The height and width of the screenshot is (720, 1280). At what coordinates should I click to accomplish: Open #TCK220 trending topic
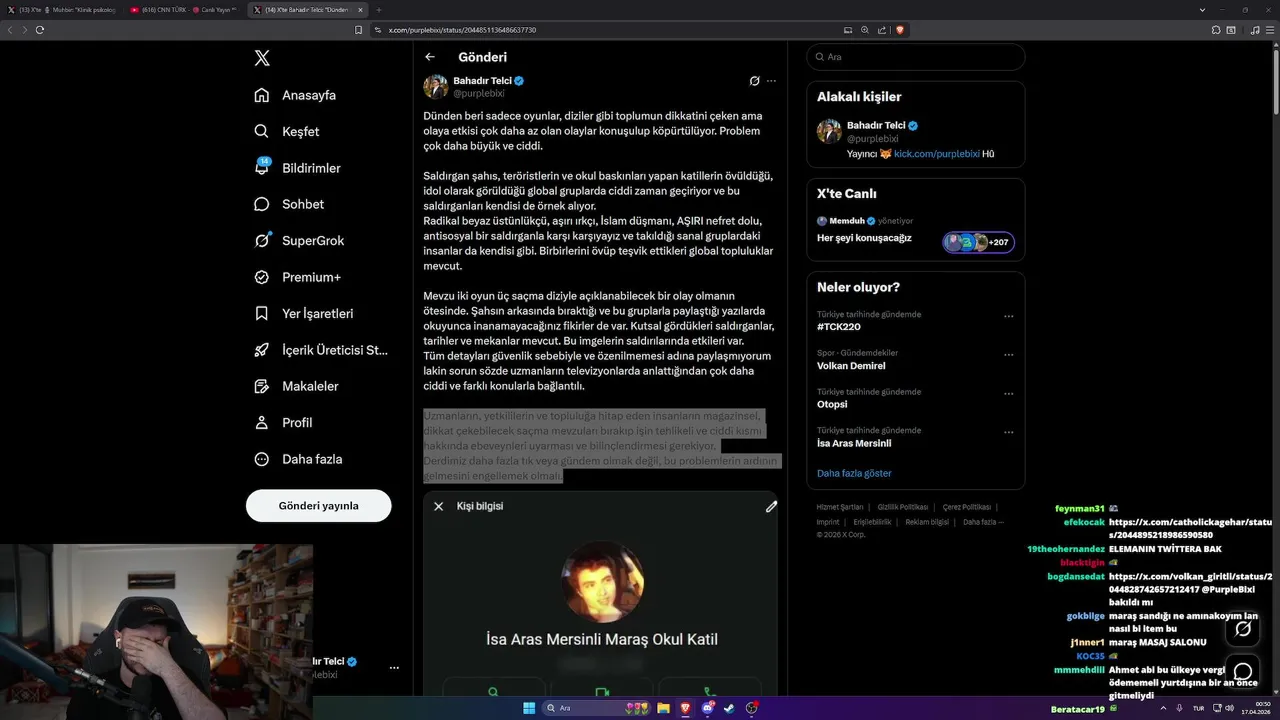839,327
